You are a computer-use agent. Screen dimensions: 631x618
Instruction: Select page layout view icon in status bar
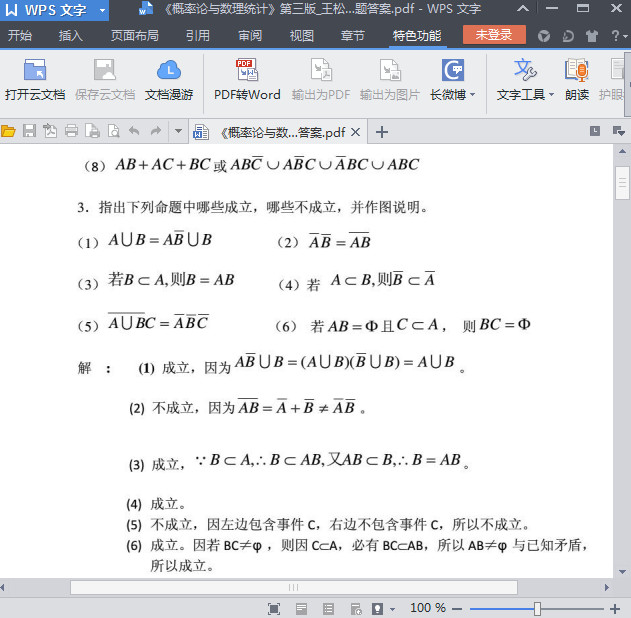tap(301, 609)
